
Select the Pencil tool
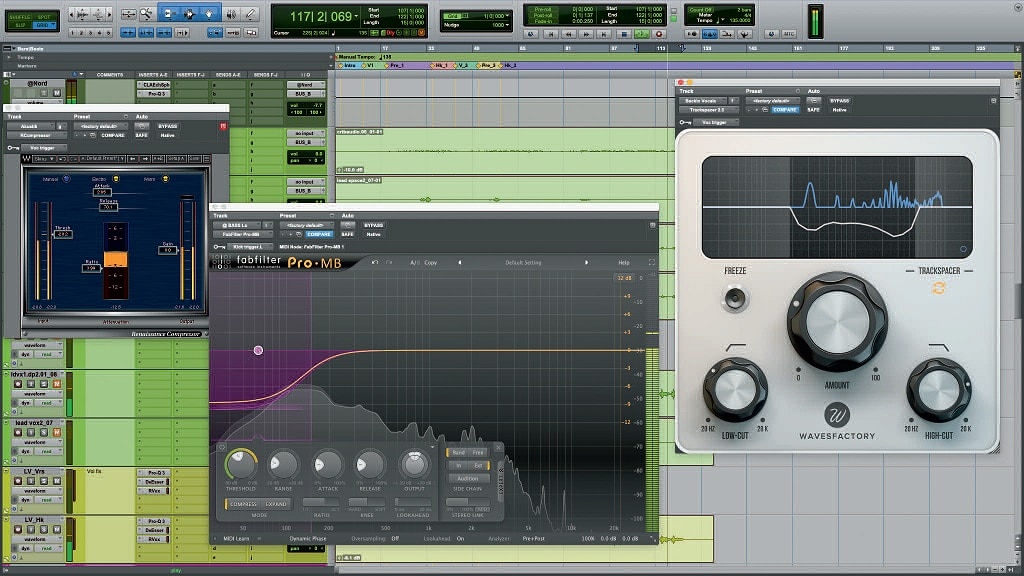point(249,14)
